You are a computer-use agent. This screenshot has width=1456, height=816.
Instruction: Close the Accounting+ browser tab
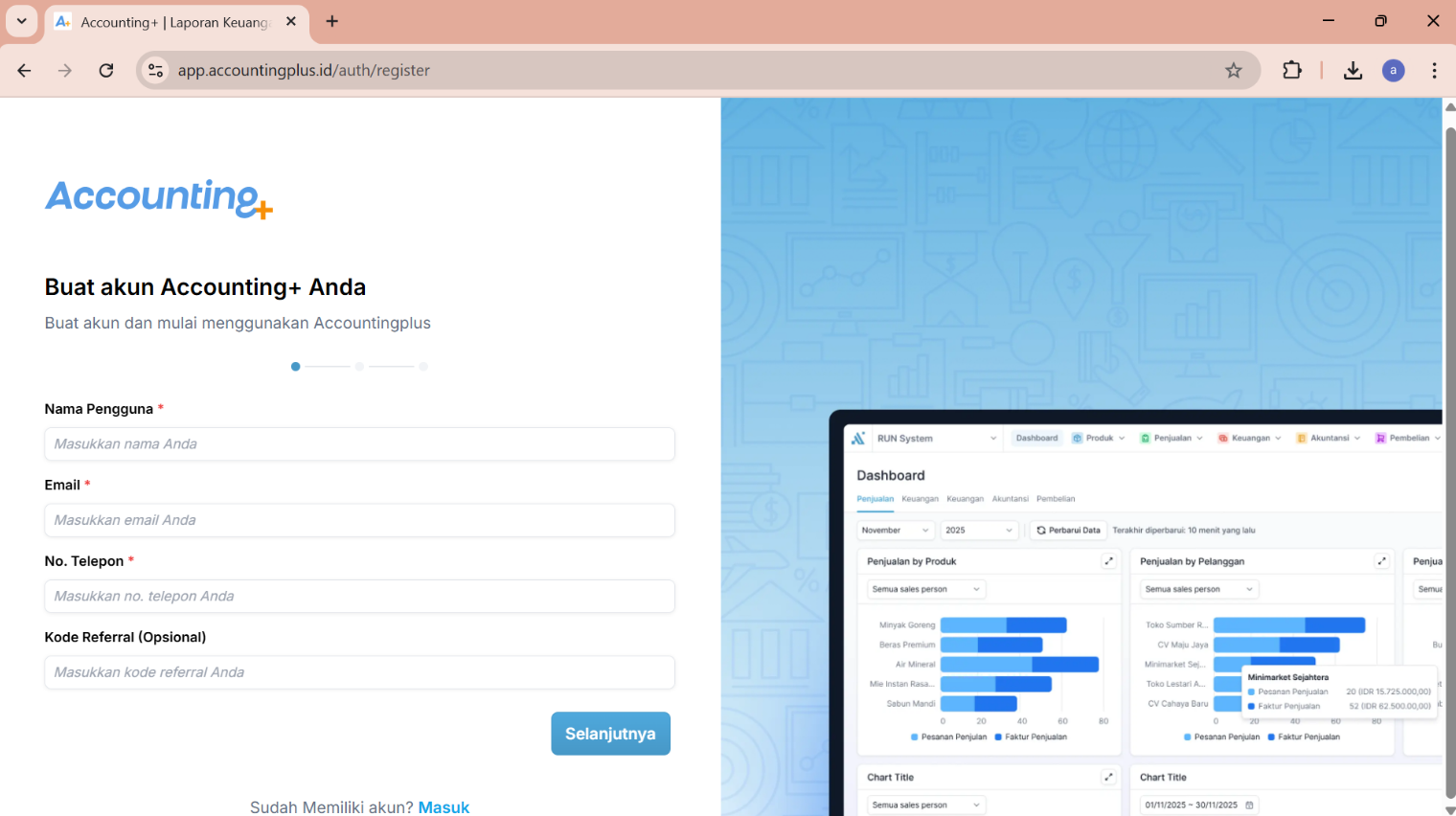[x=291, y=21]
